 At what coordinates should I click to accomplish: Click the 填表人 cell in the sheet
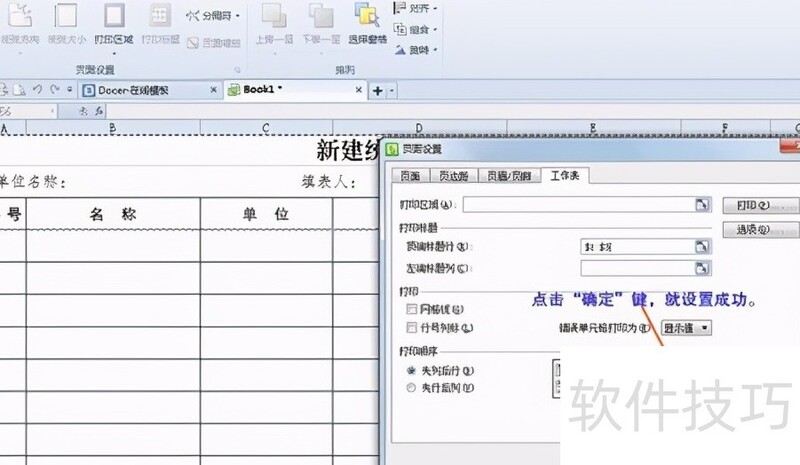point(328,182)
